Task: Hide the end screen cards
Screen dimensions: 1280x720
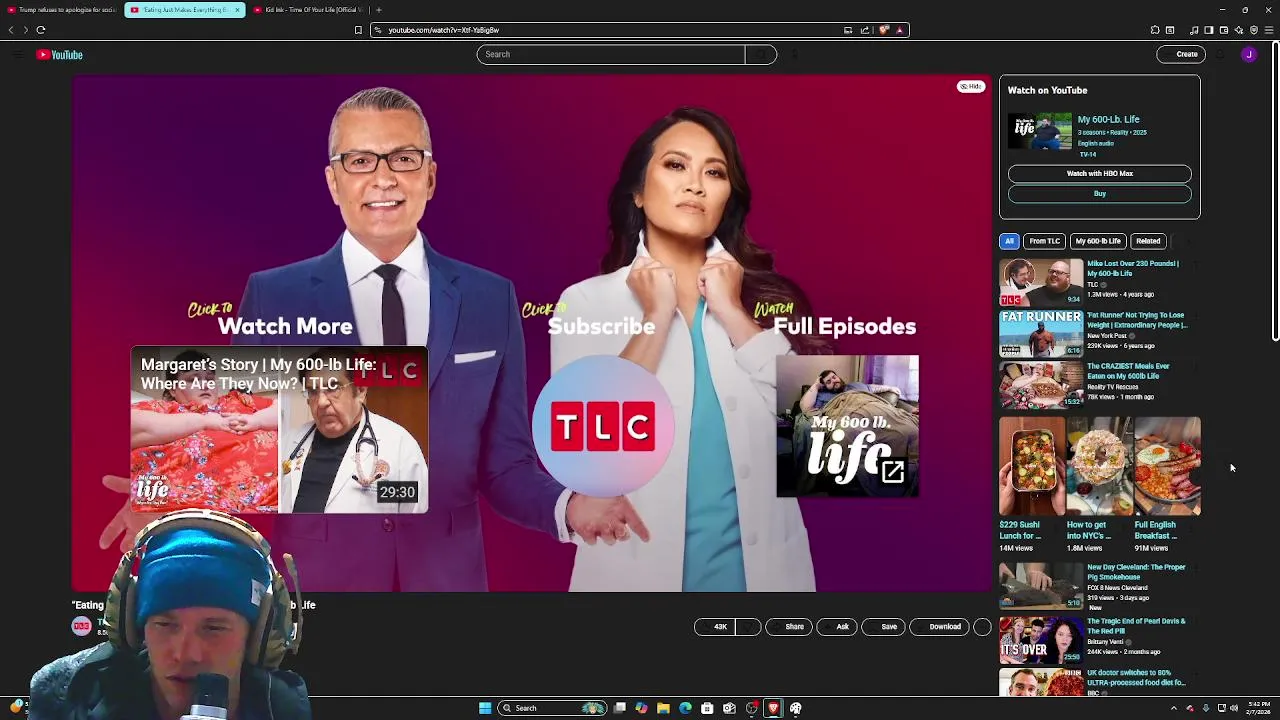Action: click(x=971, y=87)
